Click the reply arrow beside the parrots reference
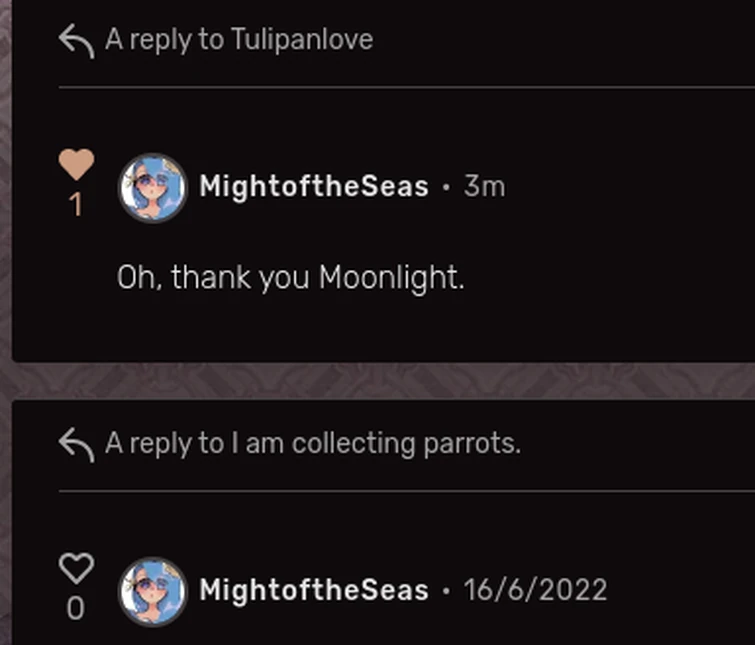 pyautogui.click(x=76, y=443)
